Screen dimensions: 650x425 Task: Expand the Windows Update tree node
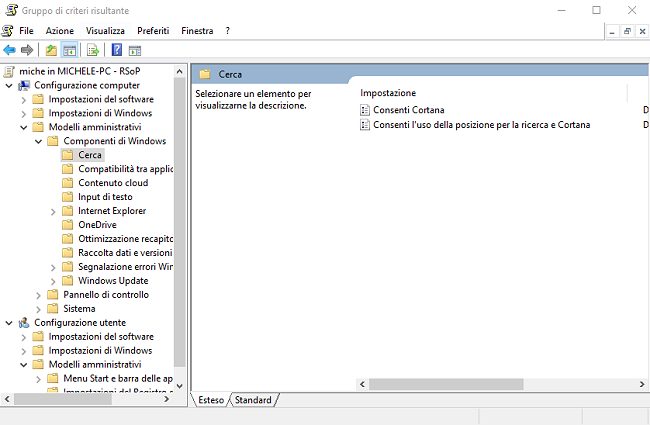tap(53, 281)
